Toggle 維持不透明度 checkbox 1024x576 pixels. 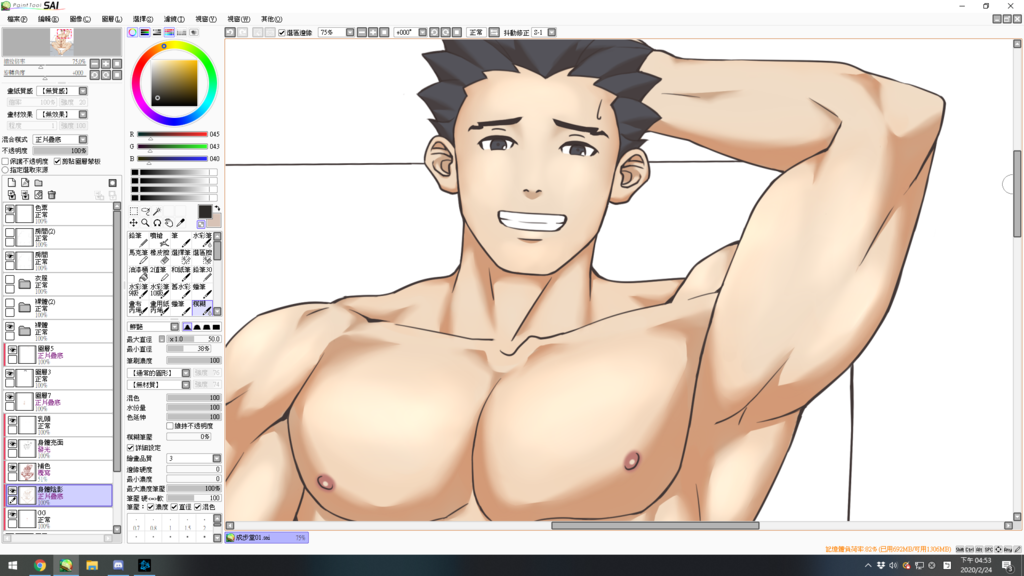170,426
